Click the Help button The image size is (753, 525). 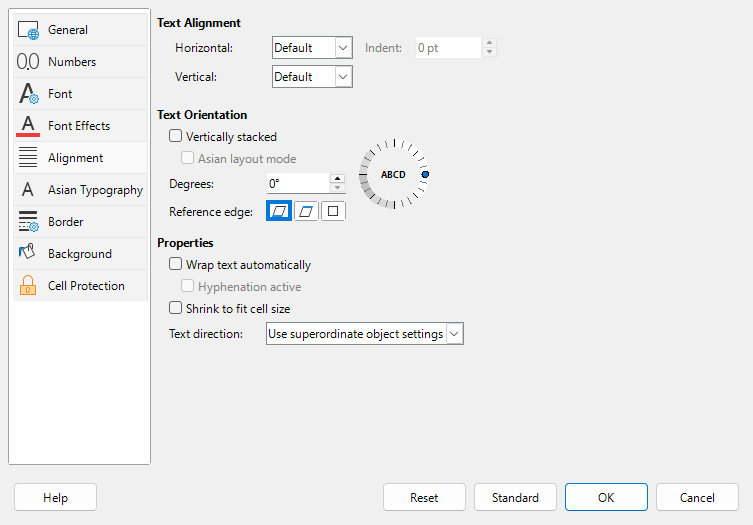55,497
